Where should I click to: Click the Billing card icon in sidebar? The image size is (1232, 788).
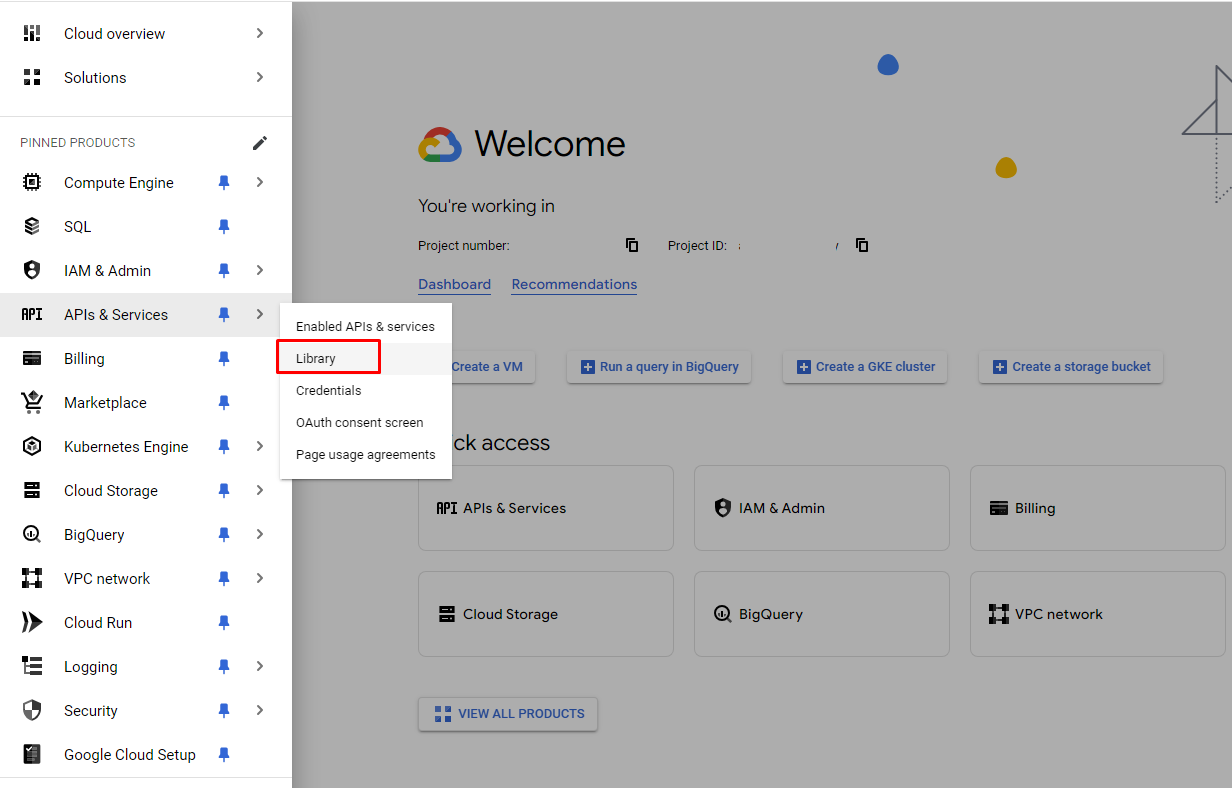[x=32, y=358]
